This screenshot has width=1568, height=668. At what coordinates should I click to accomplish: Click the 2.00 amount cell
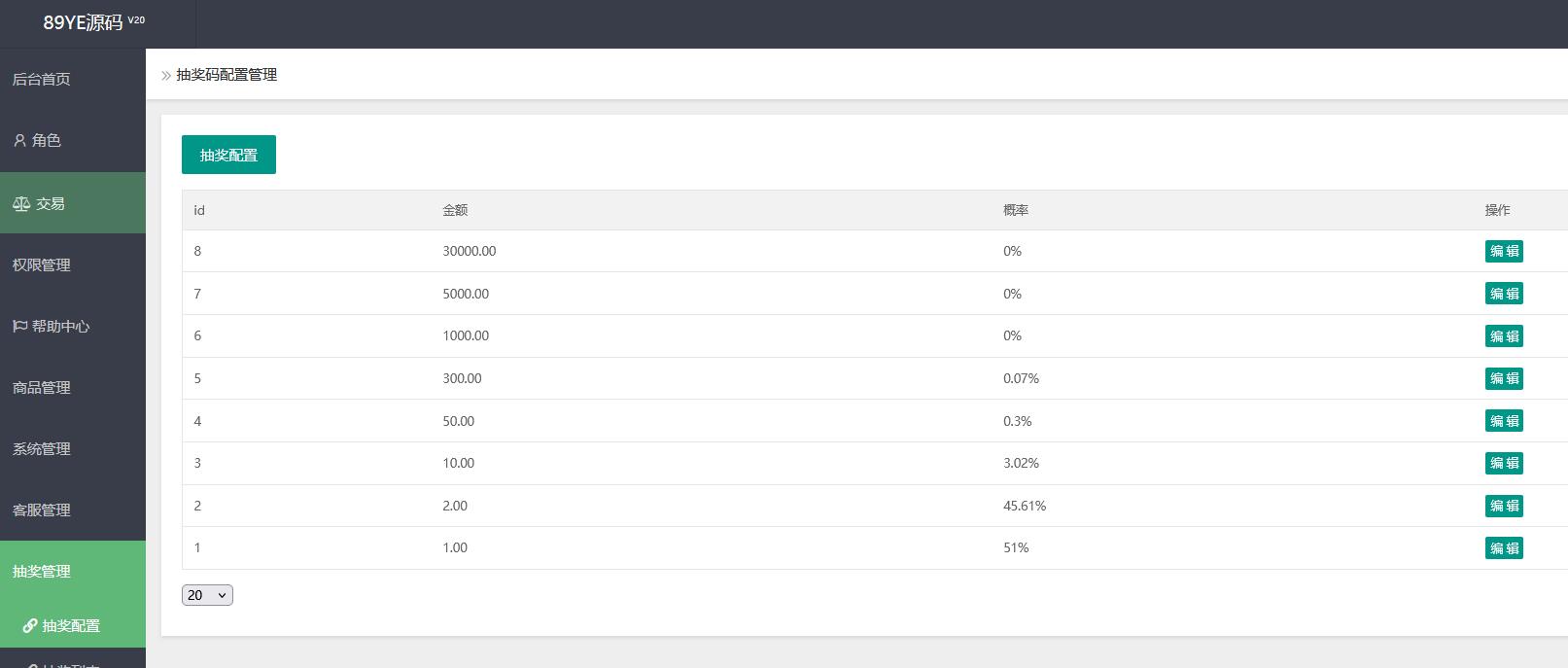click(455, 506)
